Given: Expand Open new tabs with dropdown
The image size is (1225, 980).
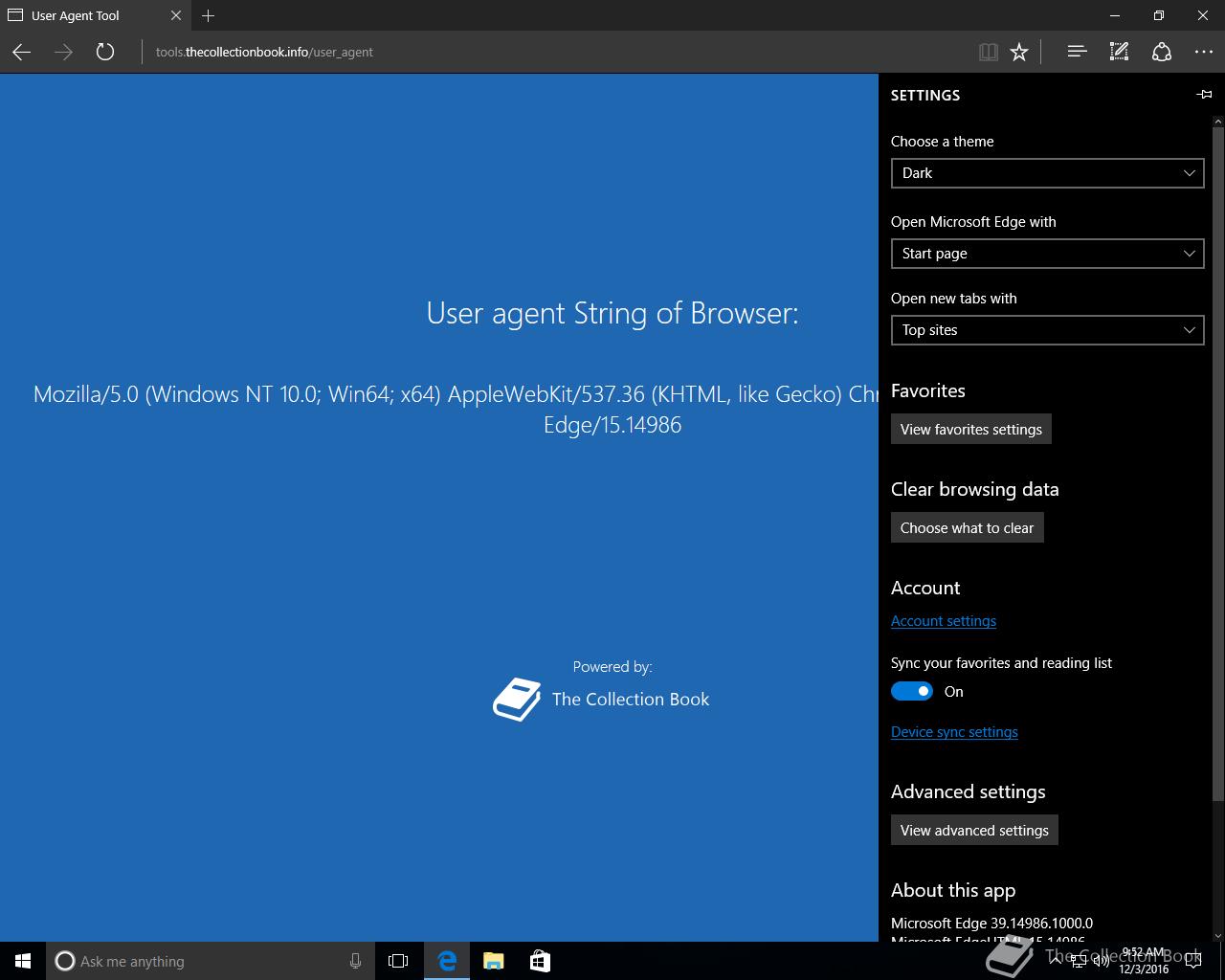Looking at the screenshot, I should click(1047, 330).
